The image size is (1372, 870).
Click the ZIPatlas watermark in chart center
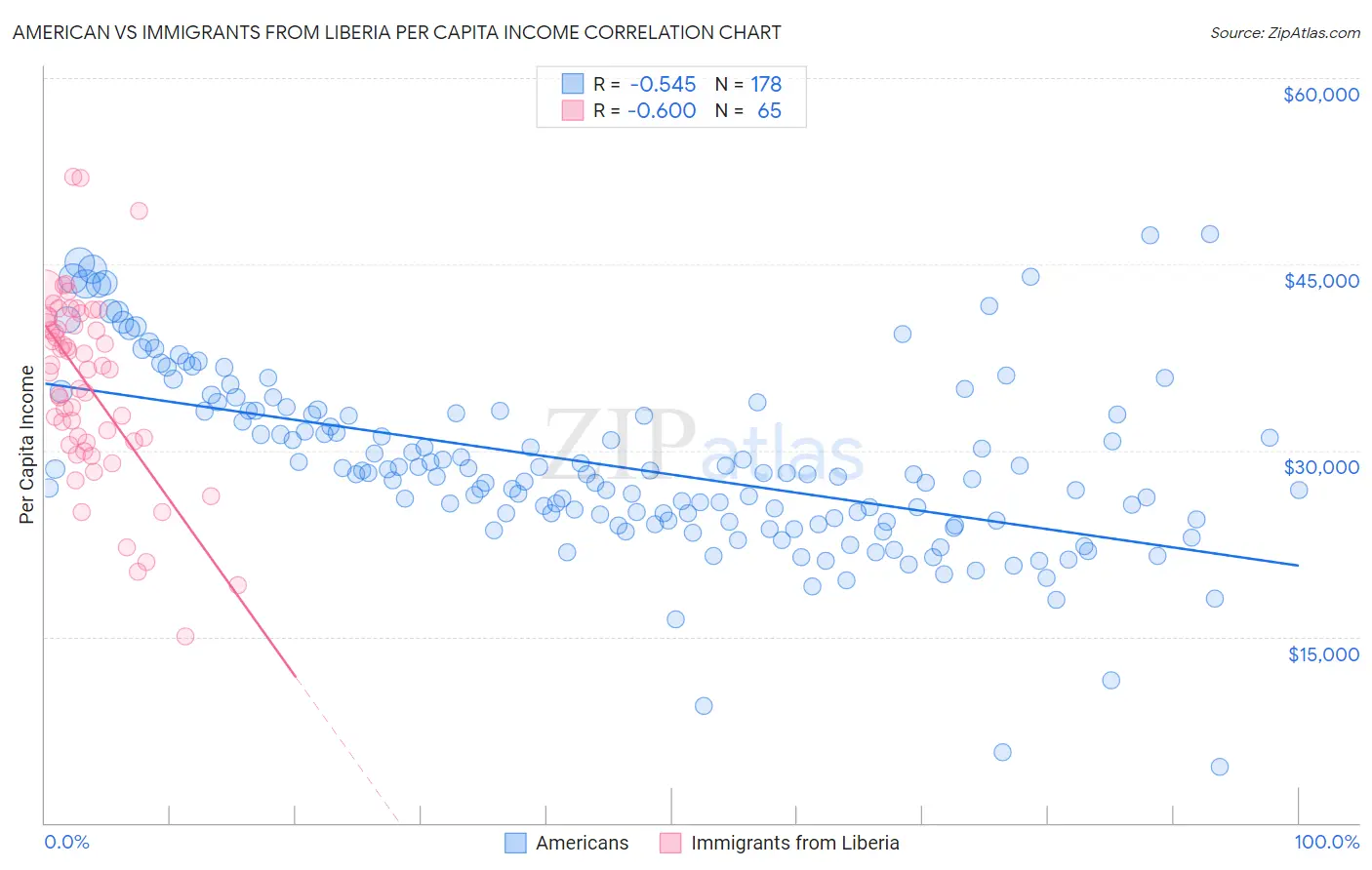pos(703,447)
